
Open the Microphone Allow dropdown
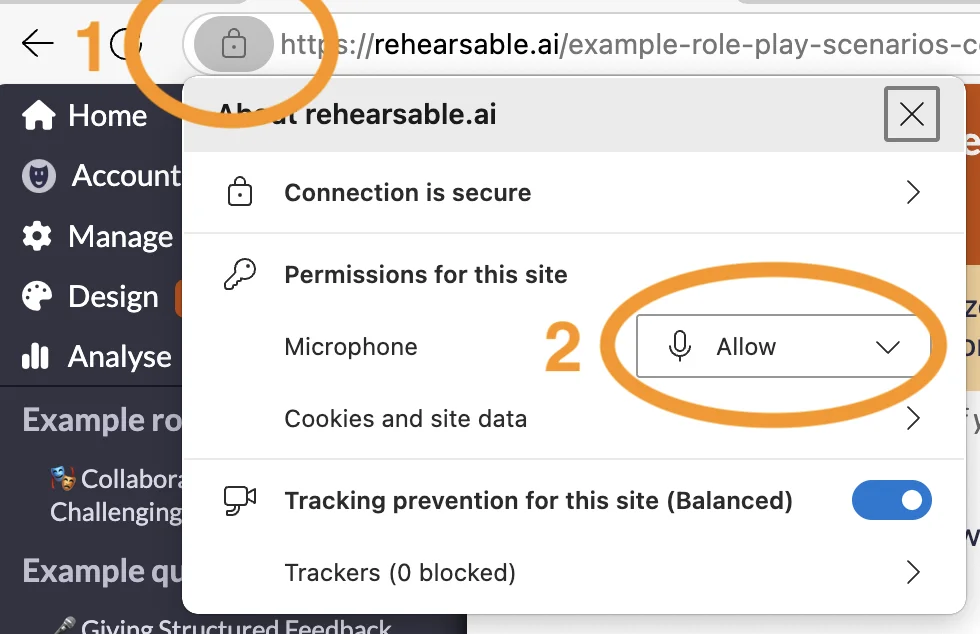point(783,346)
